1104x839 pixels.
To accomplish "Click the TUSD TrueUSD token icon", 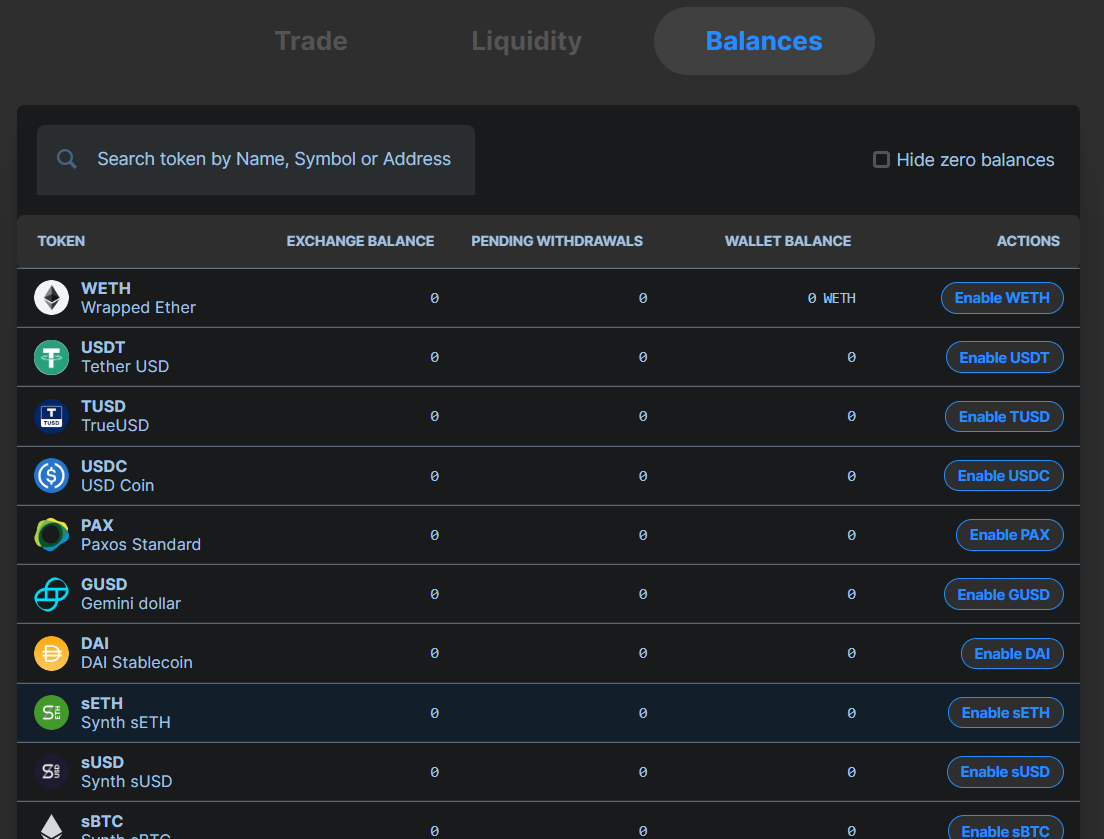I will click(51, 416).
